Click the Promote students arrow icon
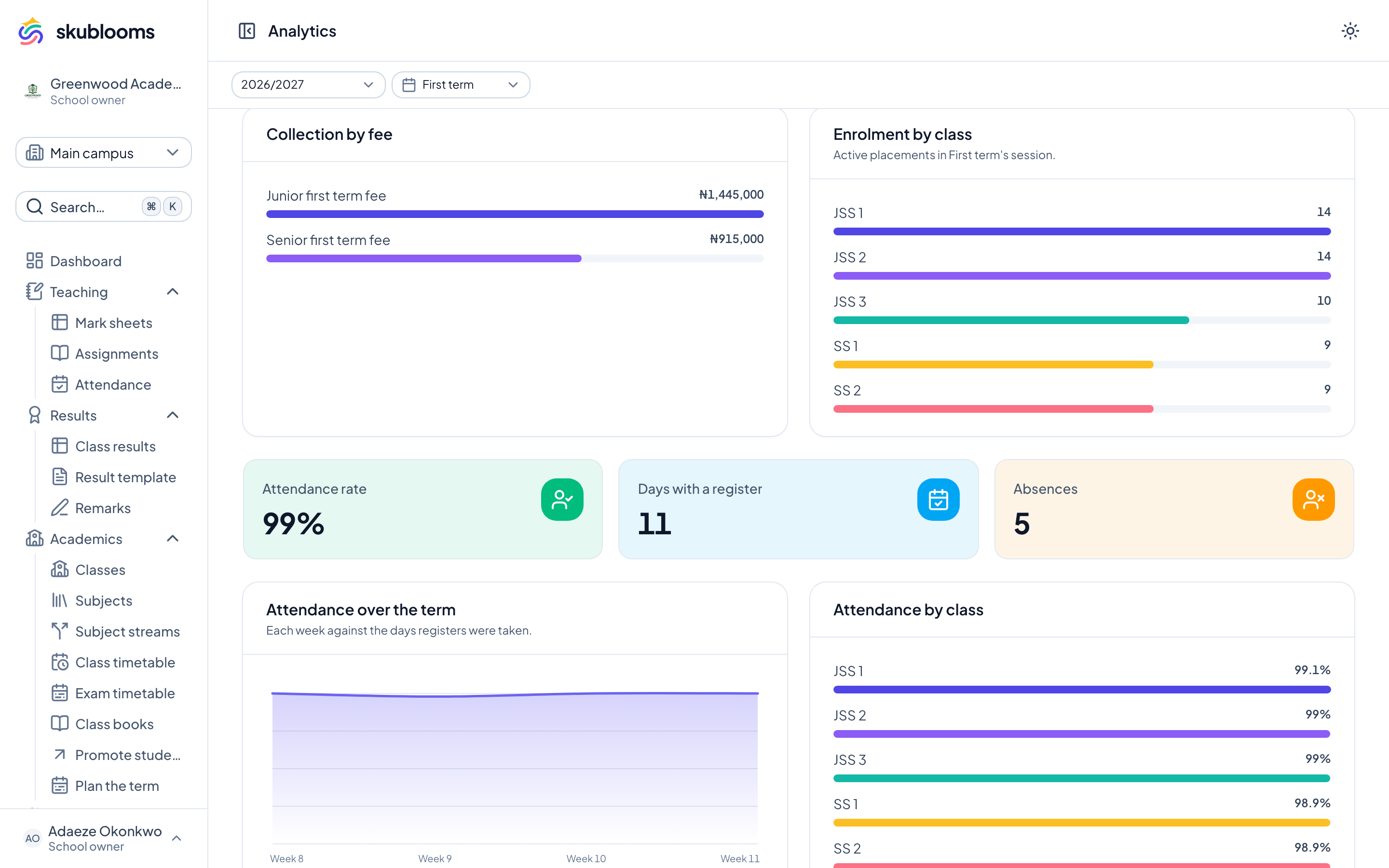The image size is (1389, 868). [x=60, y=755]
